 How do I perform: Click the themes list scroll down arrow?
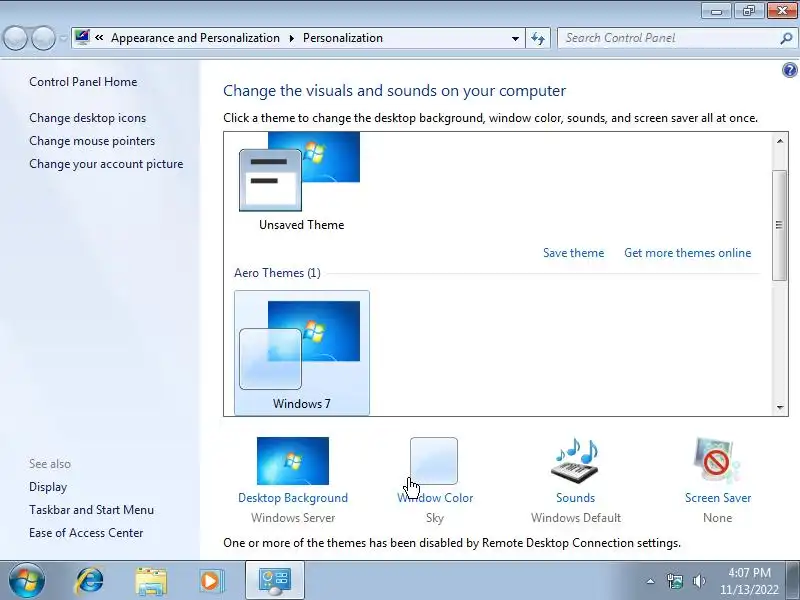[x=780, y=407]
